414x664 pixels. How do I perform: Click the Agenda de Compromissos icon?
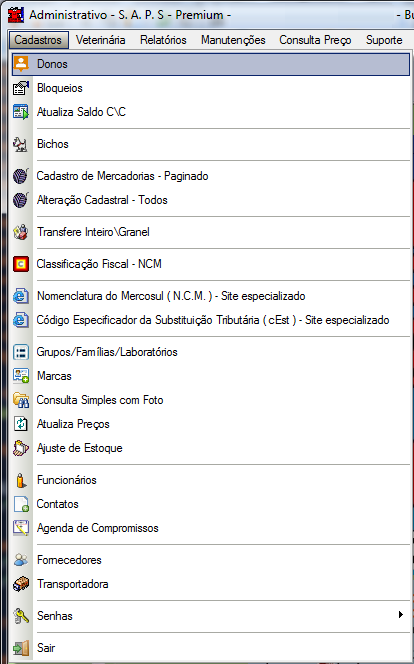tap(21, 528)
